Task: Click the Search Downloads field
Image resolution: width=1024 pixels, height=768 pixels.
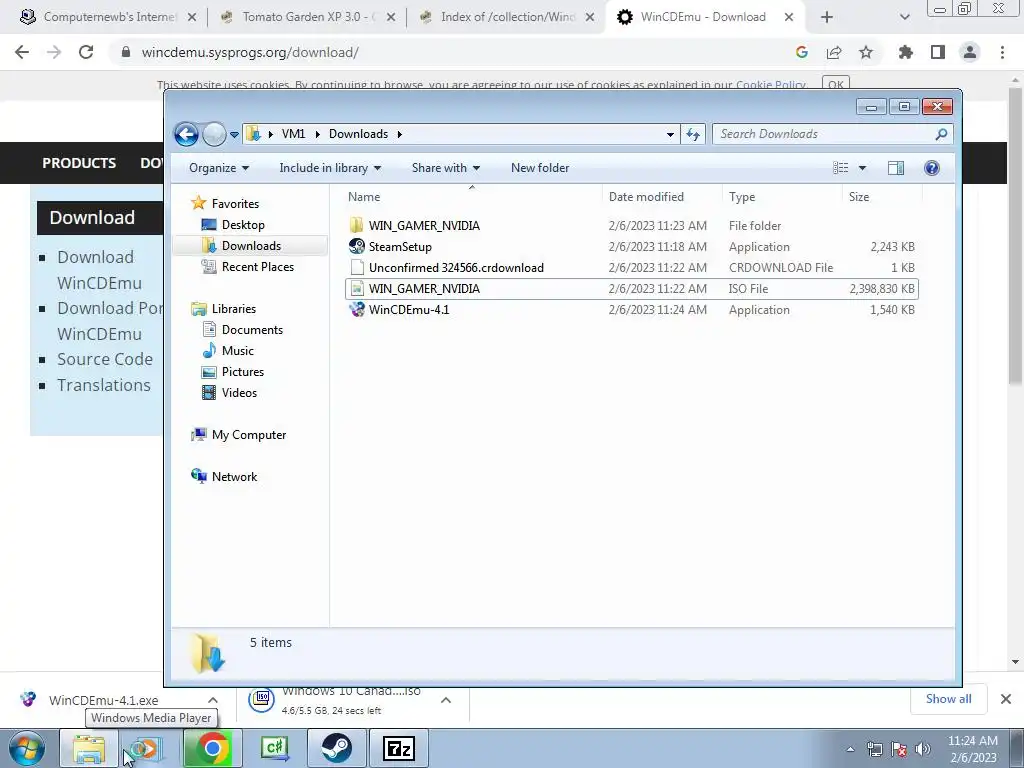Action: (x=832, y=134)
